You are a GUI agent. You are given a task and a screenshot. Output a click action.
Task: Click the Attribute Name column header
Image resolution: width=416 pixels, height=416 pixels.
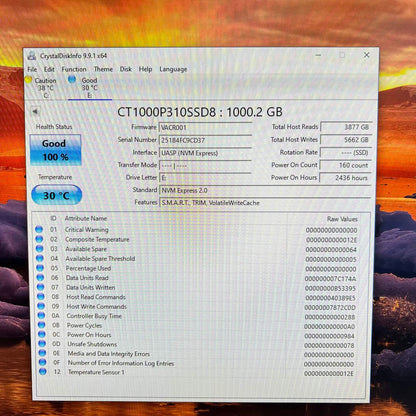coord(86,218)
